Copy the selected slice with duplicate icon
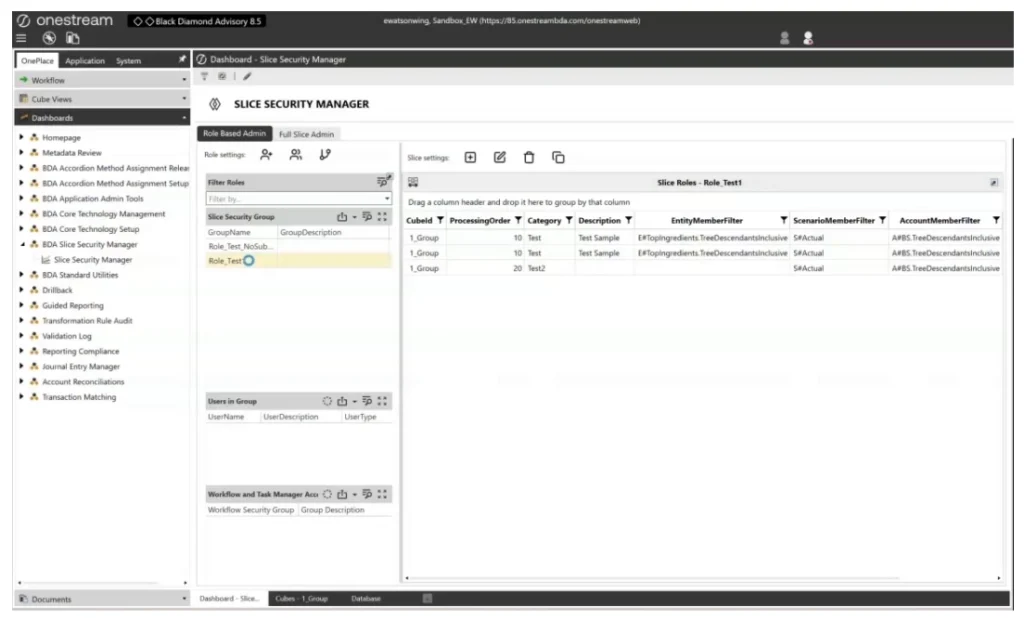The height and width of the screenshot is (619, 1024). tap(558, 157)
